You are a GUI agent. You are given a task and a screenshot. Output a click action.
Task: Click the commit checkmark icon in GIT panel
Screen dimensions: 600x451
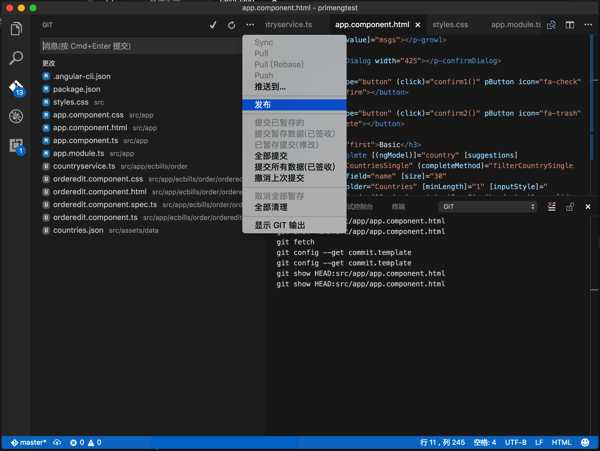213,25
